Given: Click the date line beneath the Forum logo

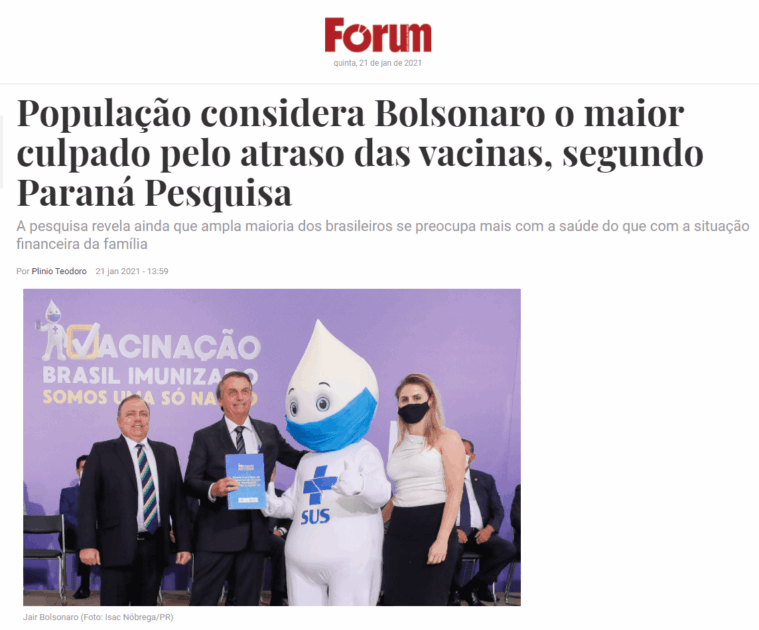Looking at the screenshot, I should click(x=378, y=63).
